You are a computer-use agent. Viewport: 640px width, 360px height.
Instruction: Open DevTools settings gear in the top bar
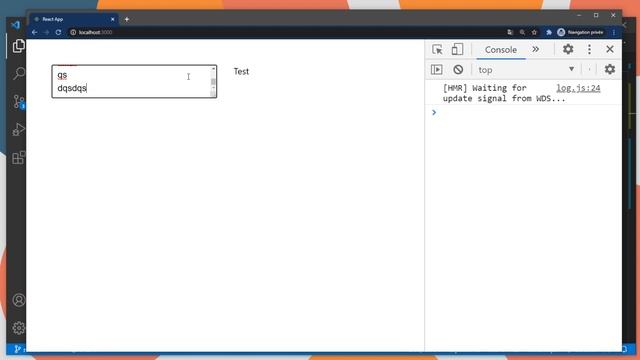[x=568, y=49]
